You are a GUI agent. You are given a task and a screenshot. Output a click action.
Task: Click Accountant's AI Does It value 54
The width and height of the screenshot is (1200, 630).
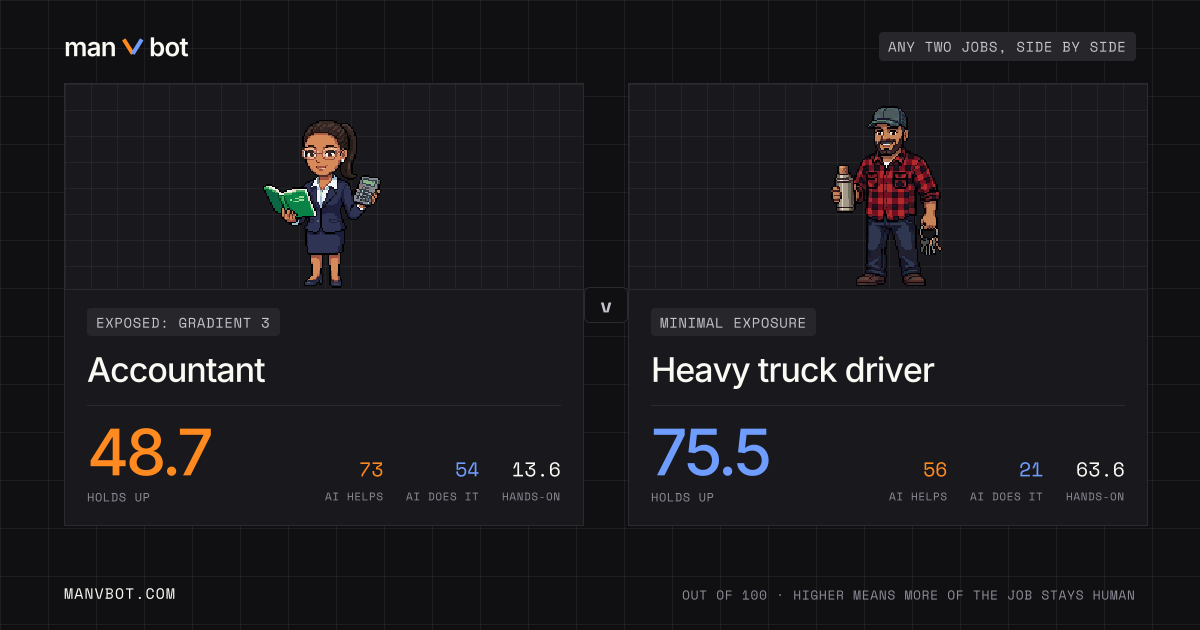point(467,470)
